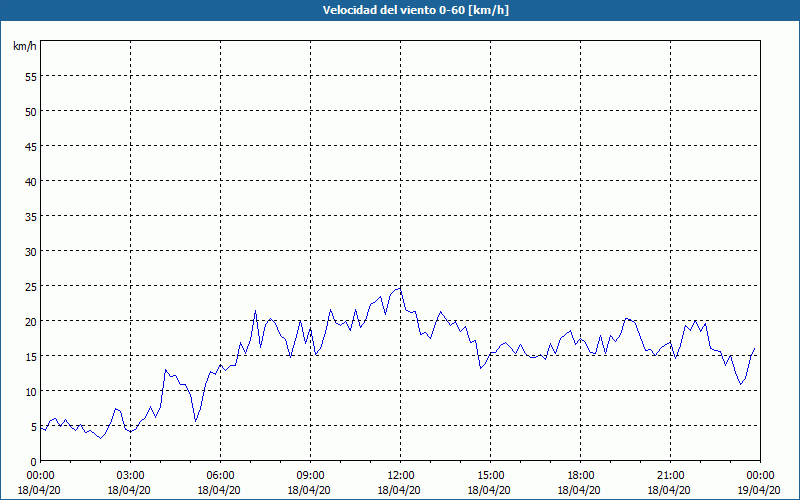Screen dimensions: 800x500
Task: Click the y-axis value 45
Action: coord(31,146)
